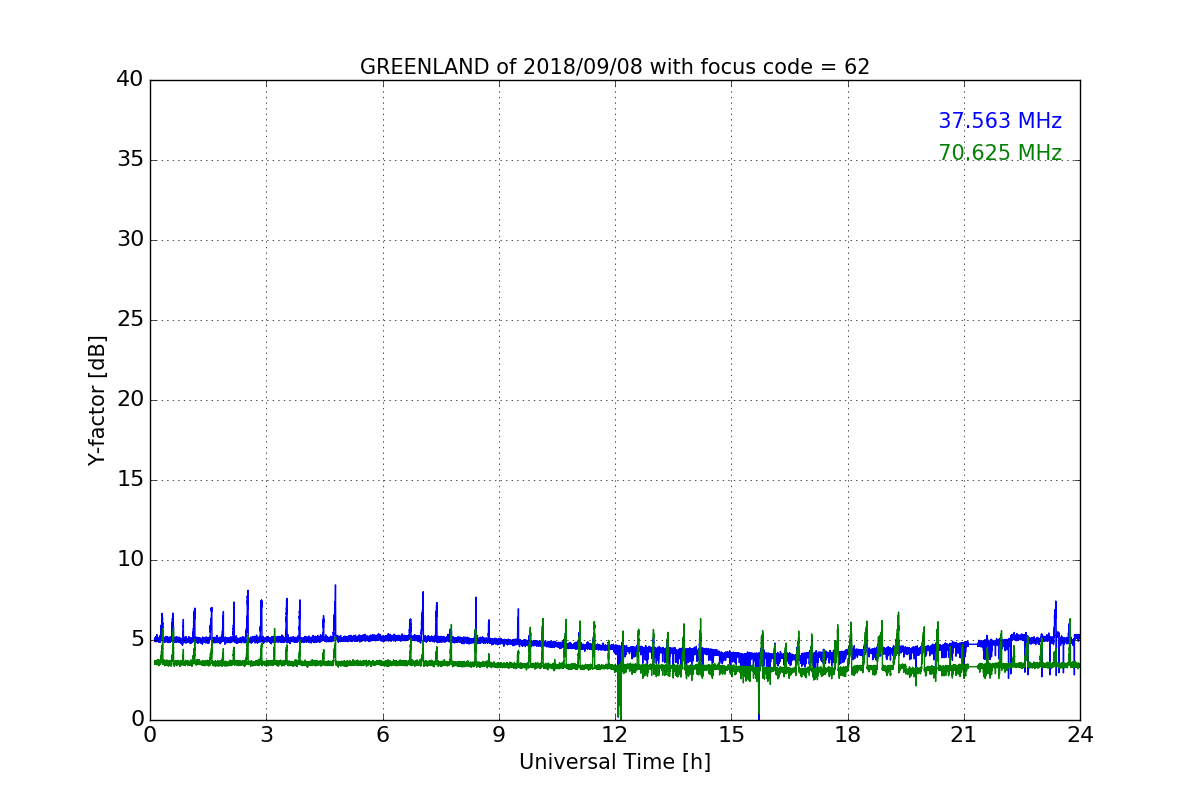This screenshot has height=800, width=1200.
Task: Click the plot title mentioning GREENLAND
Action: pos(615,67)
